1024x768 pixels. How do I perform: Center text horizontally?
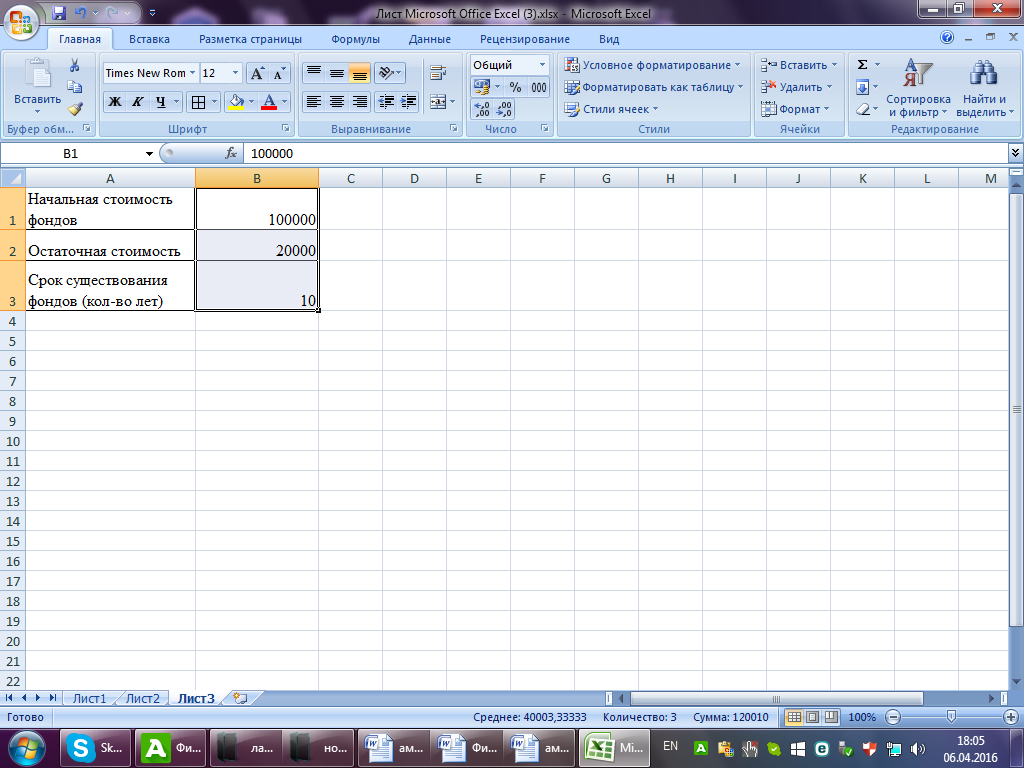[x=337, y=101]
